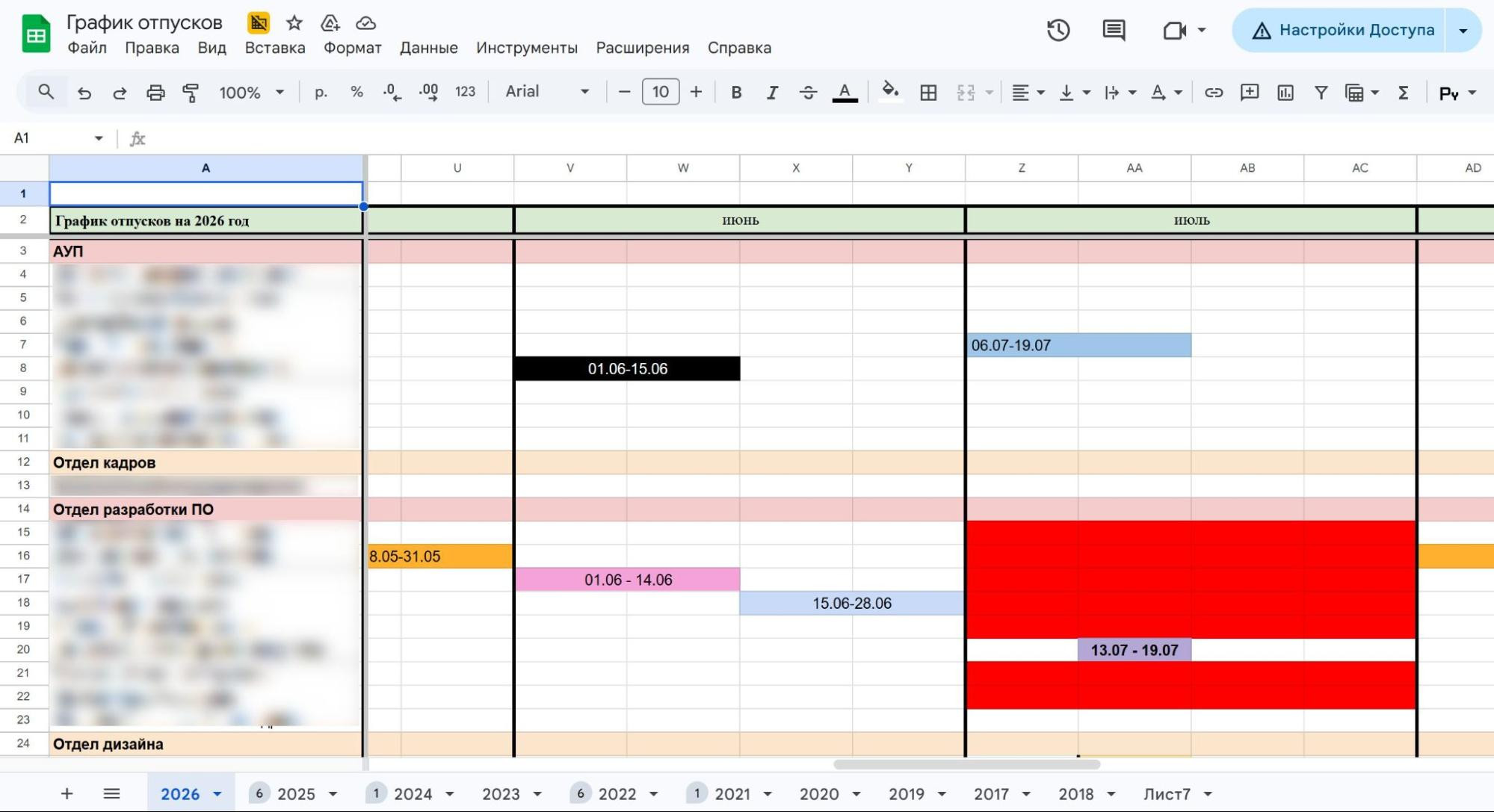Click the insert chart icon
The height and width of the screenshot is (812, 1494).
[1285, 93]
